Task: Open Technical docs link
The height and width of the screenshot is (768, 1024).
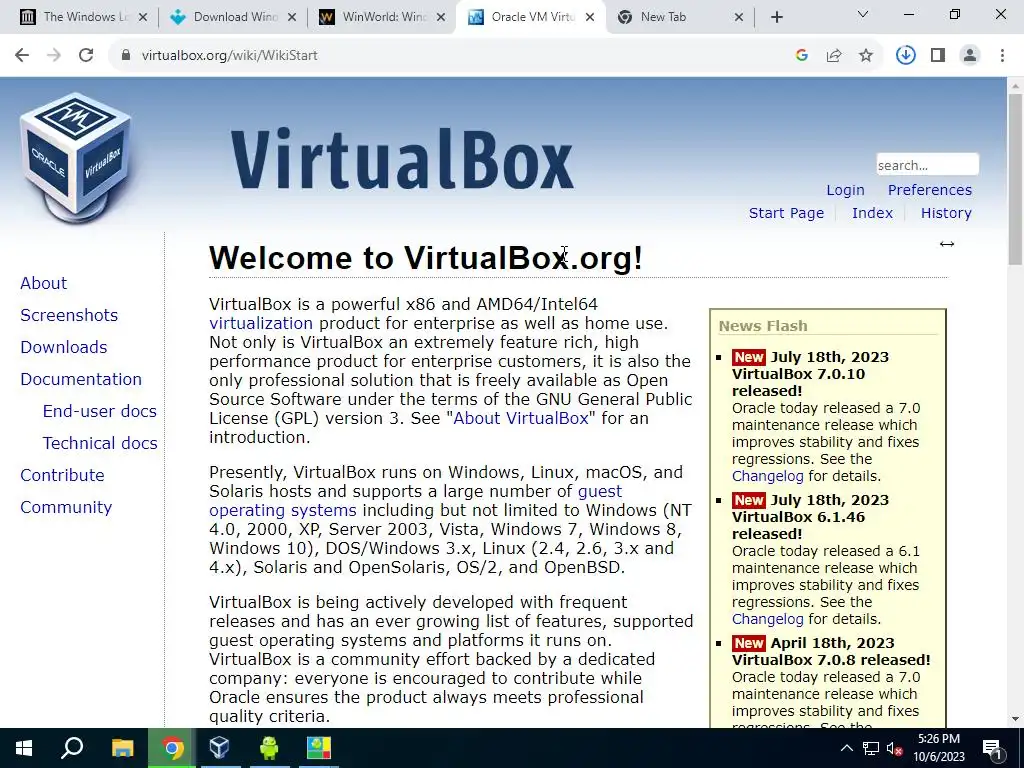Action: [100, 443]
